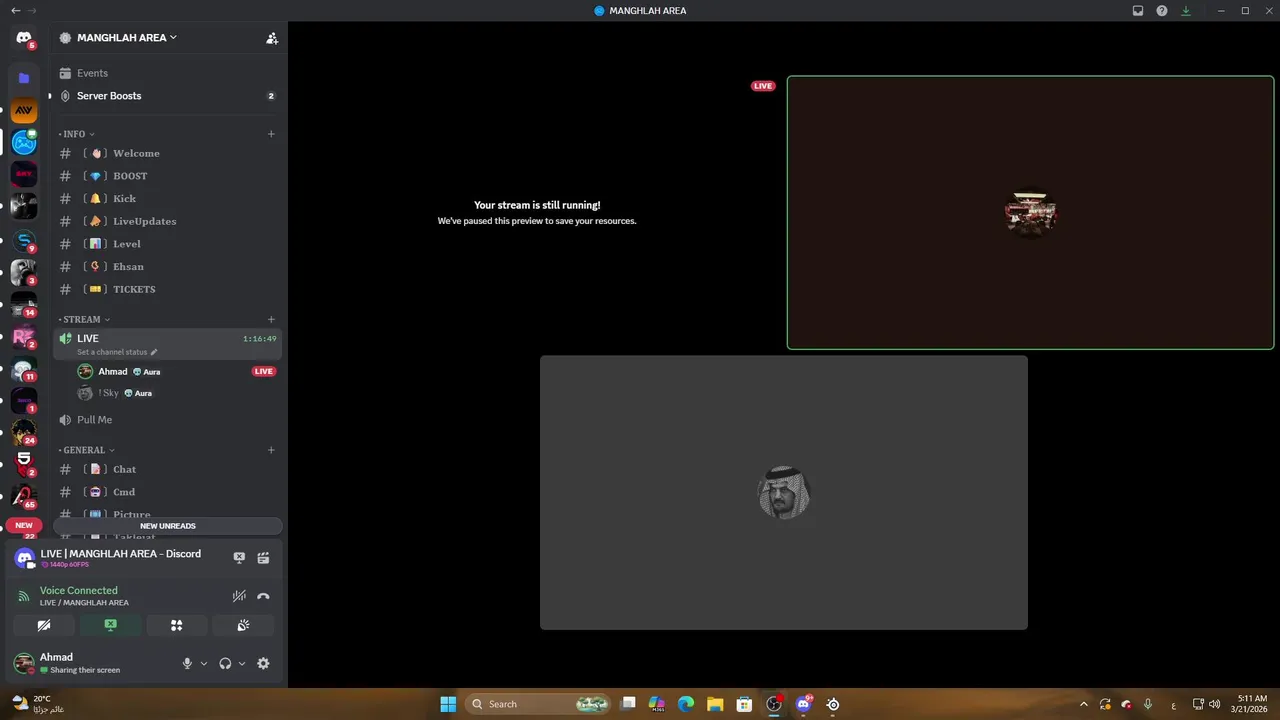This screenshot has height=720, width=1280.
Task: Open the Cmd text channel
Action: coord(167,492)
